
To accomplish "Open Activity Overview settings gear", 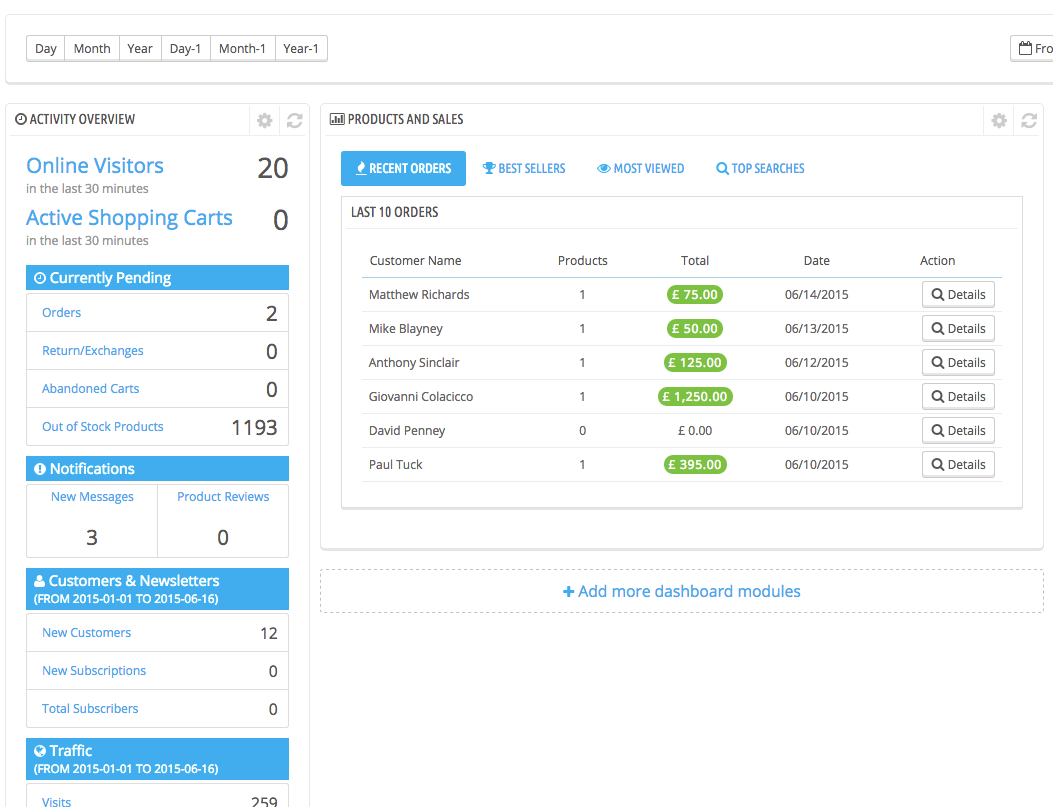I will (x=265, y=120).
